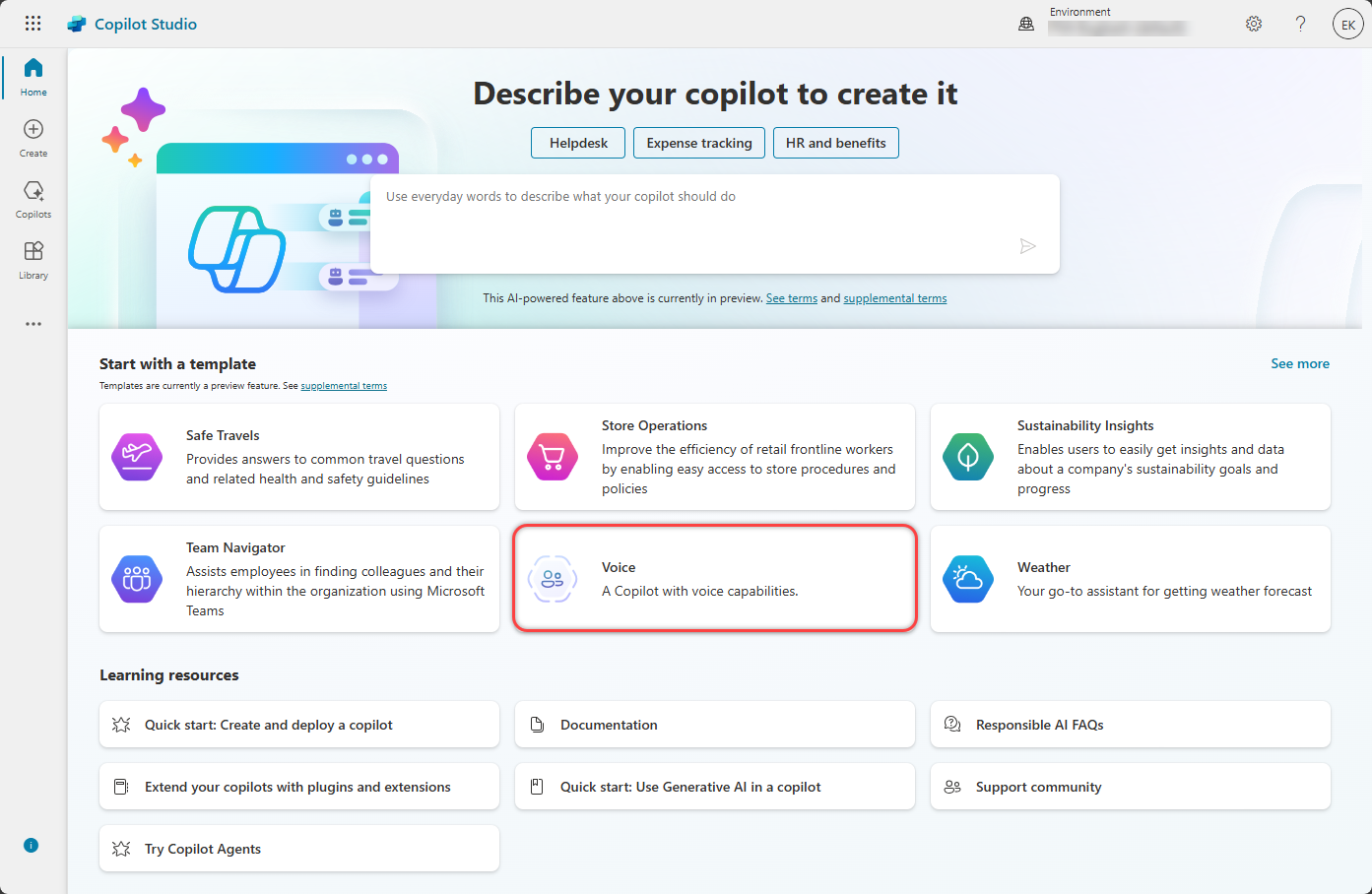
Task: Click See more templates
Action: pyautogui.click(x=1300, y=363)
